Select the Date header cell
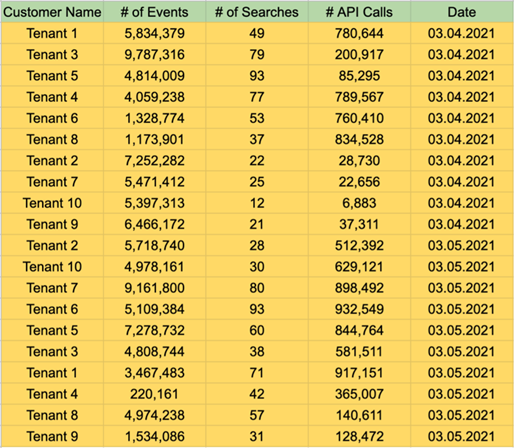Image resolution: width=514 pixels, height=448 pixels. click(462, 12)
